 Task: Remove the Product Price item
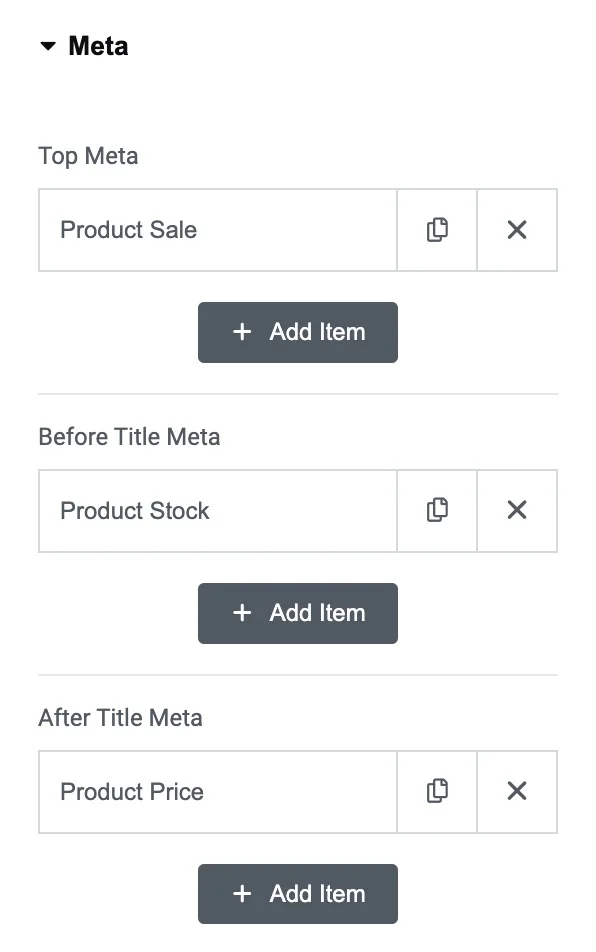tap(517, 792)
